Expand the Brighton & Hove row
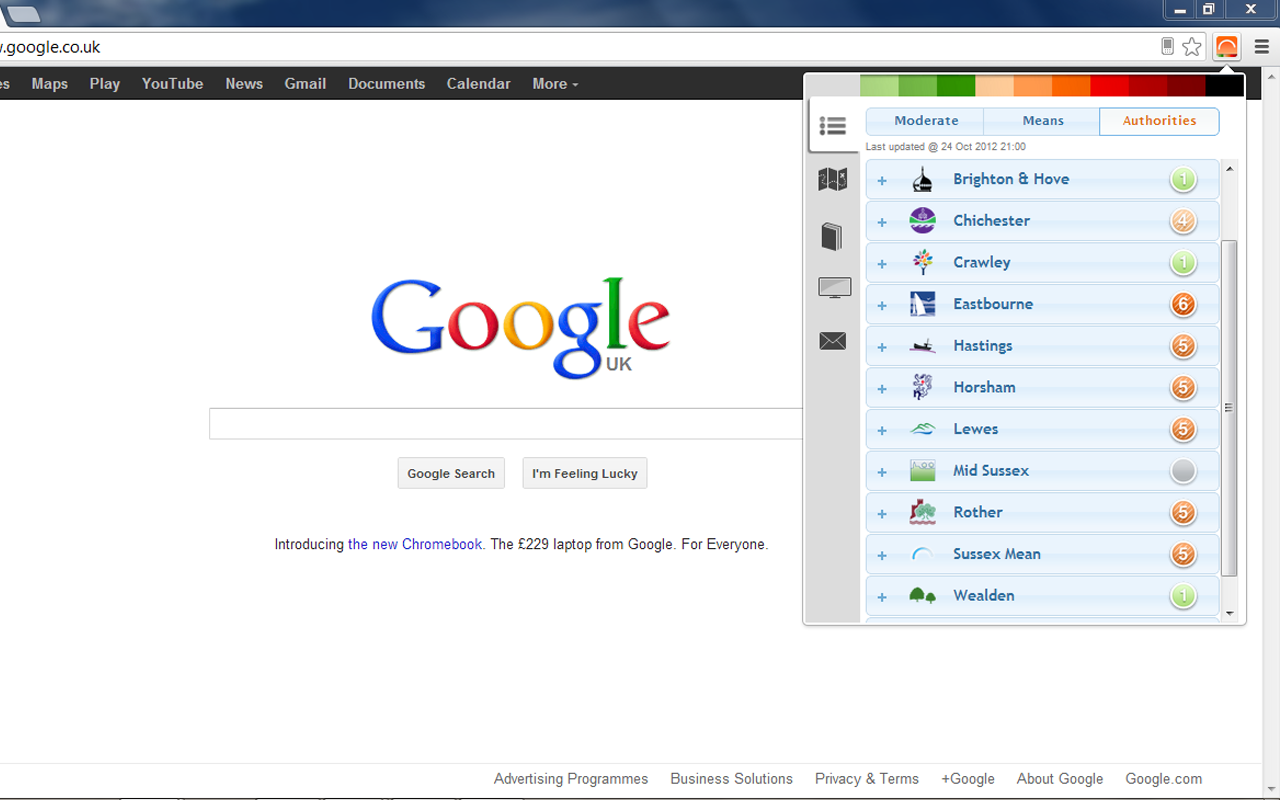Viewport: 1280px width, 800px height. (882, 181)
